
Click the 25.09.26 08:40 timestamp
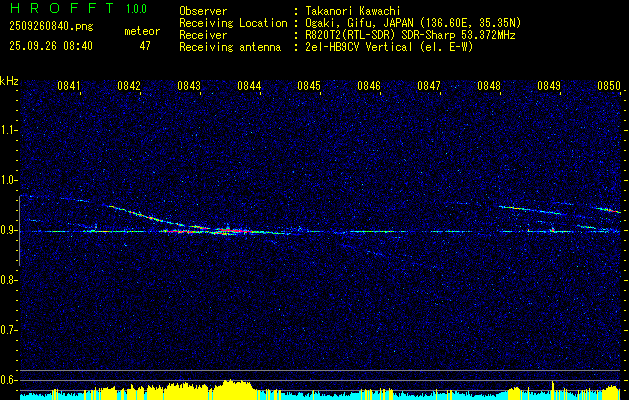(x=50, y=46)
